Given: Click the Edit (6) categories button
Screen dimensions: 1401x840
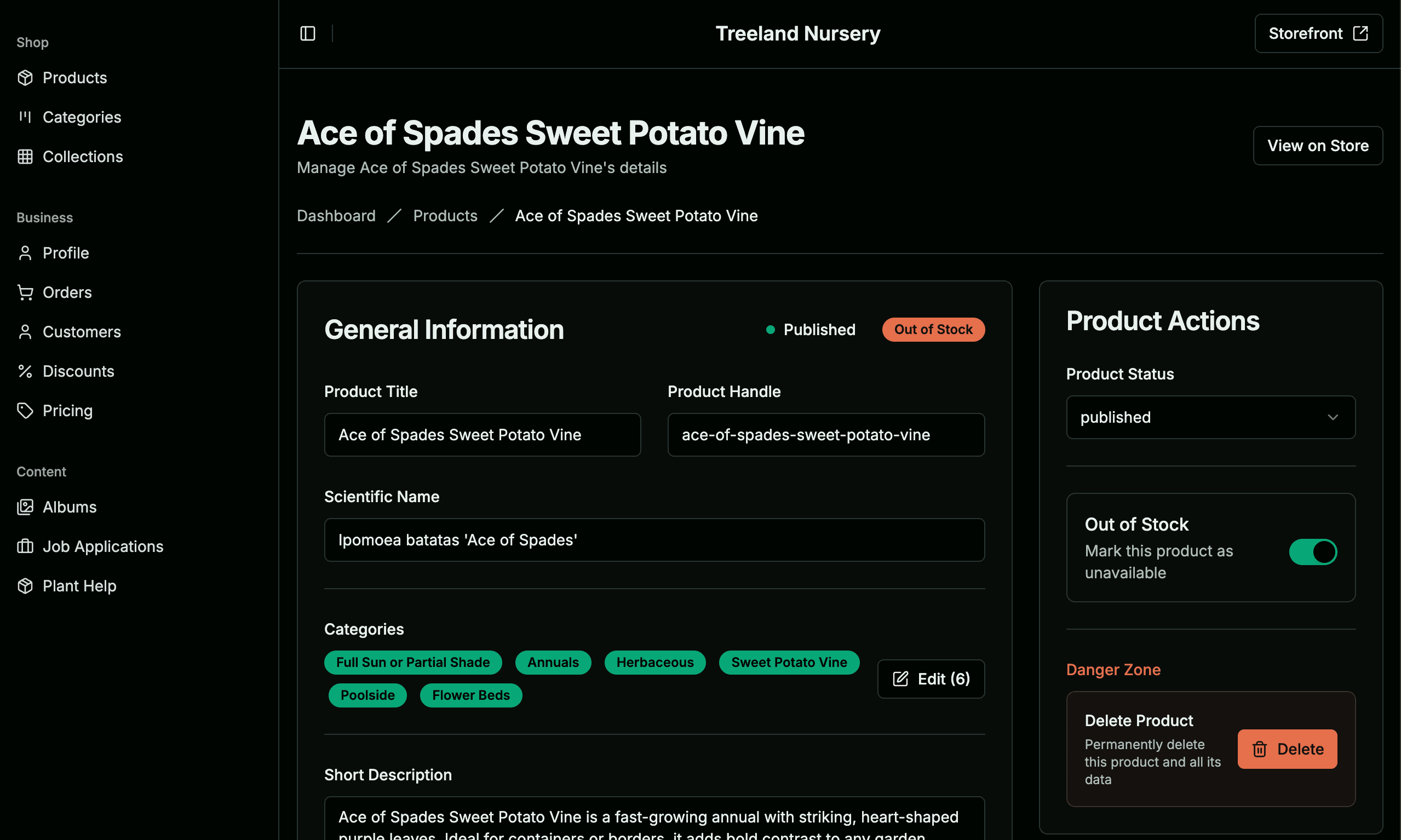Looking at the screenshot, I should (x=931, y=678).
